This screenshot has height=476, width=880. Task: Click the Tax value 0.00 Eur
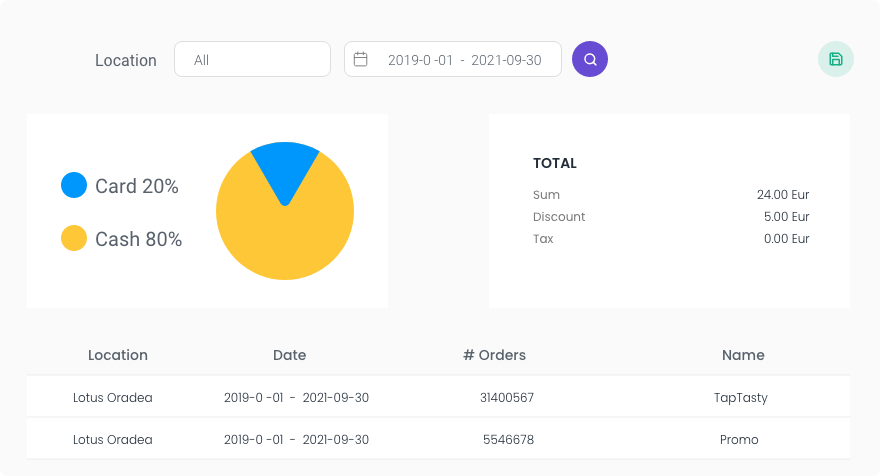[786, 239]
